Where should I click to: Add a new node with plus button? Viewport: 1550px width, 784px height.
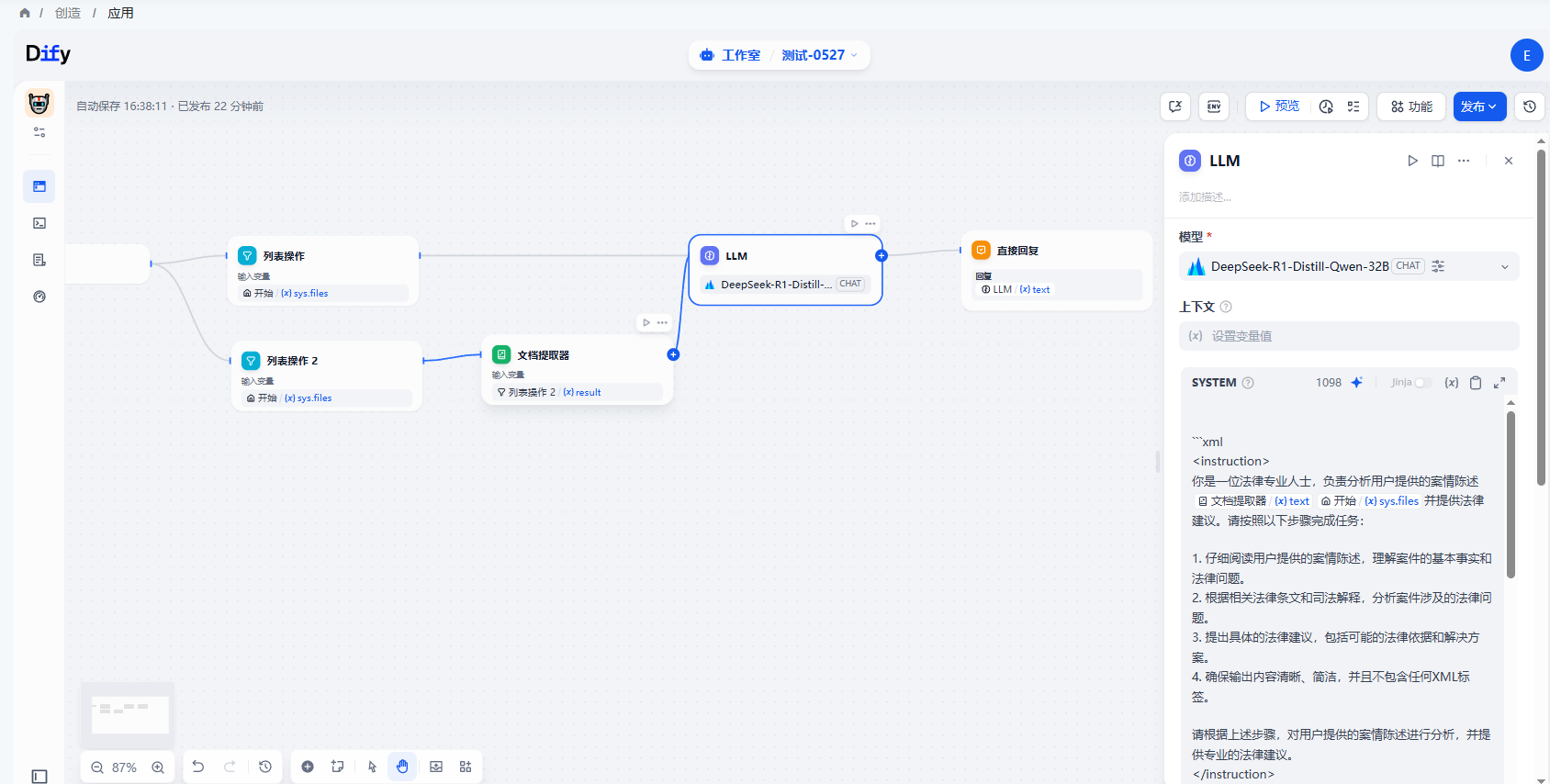[x=308, y=767]
